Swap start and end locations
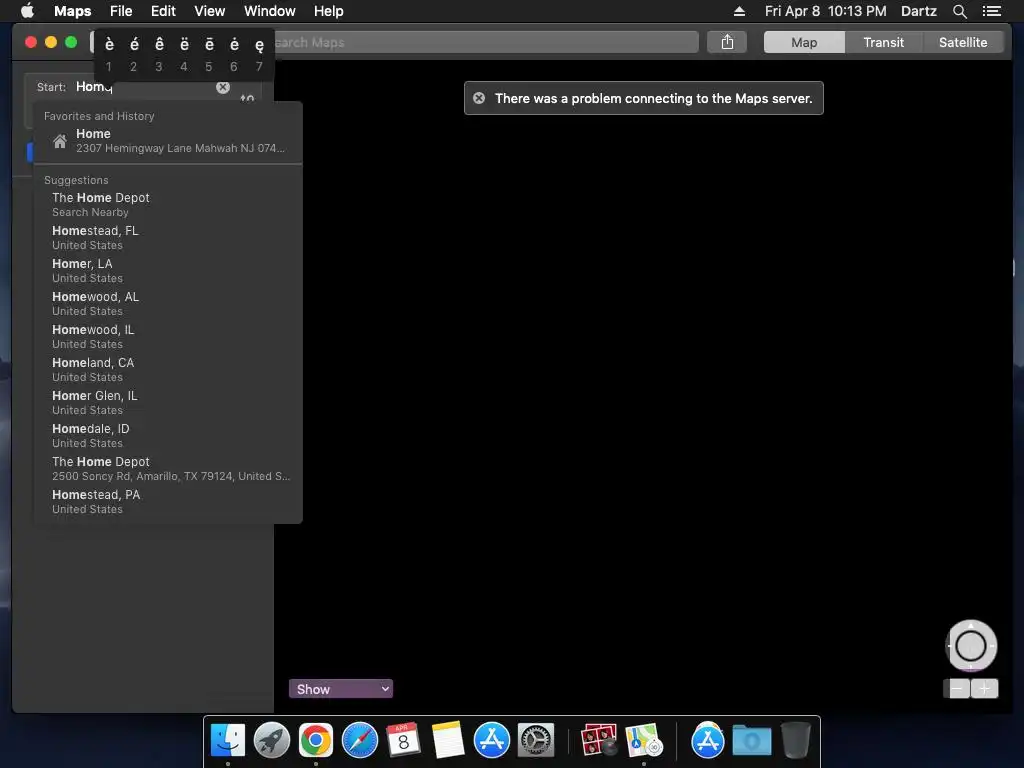This screenshot has height=768, width=1024. click(247, 99)
